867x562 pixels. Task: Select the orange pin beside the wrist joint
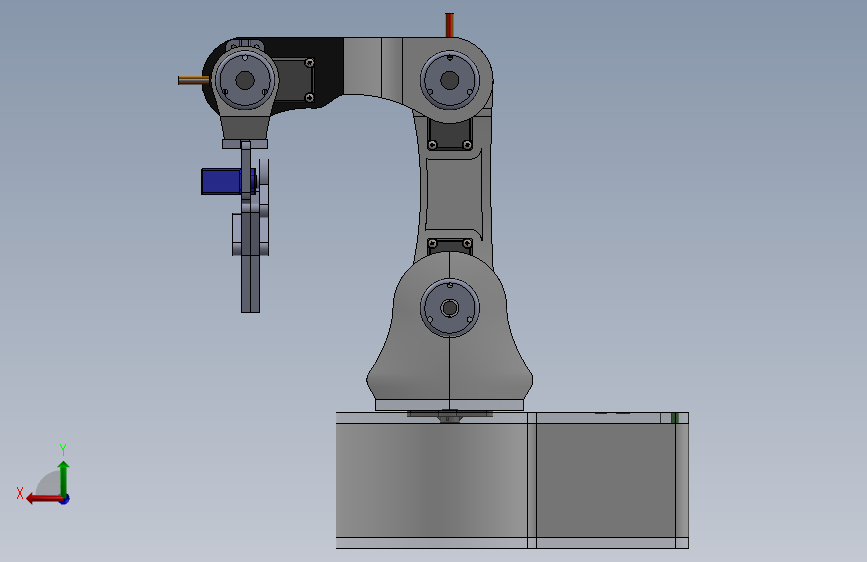point(194,81)
